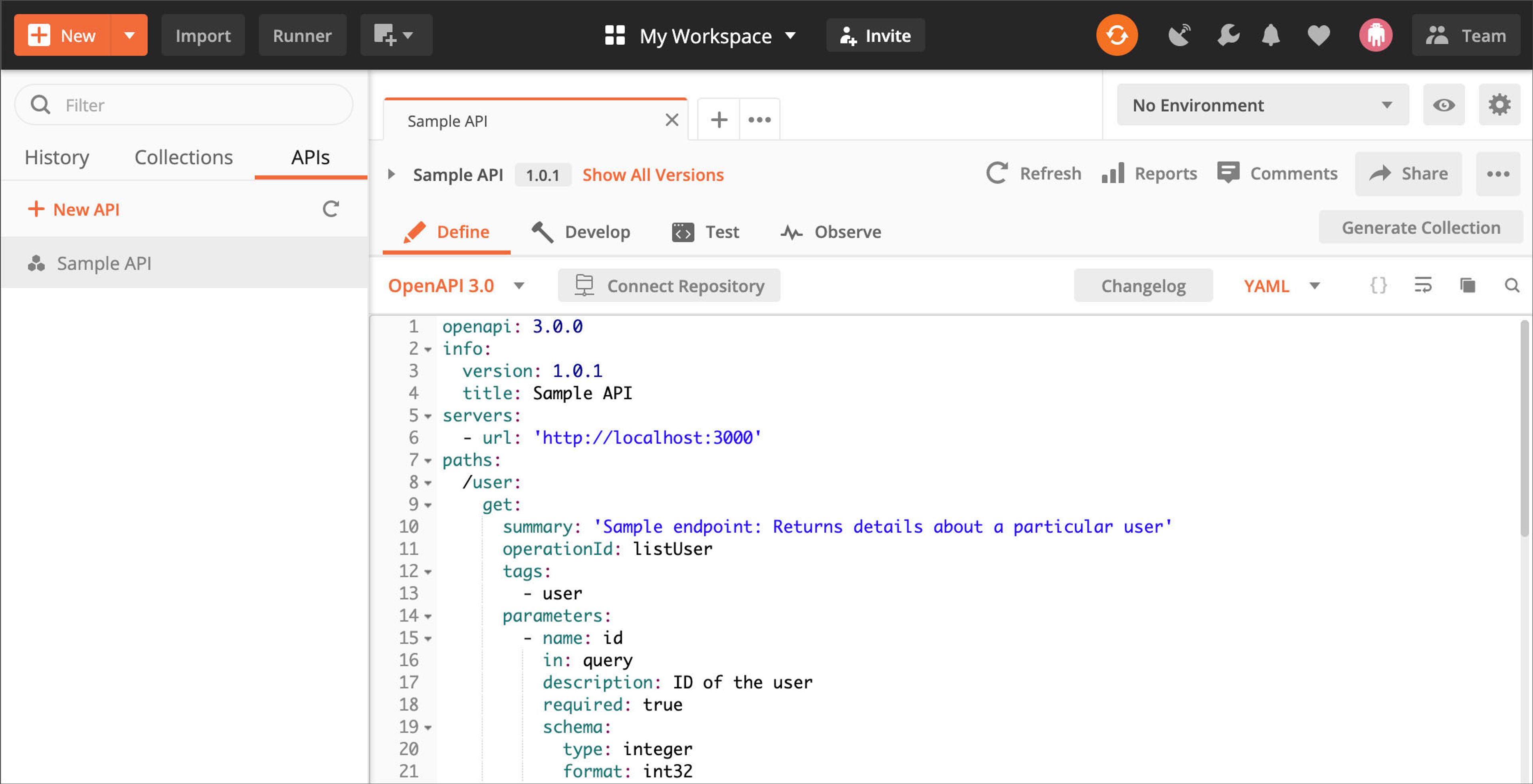
Task: Copy schema with the copy icon
Action: [1468, 285]
